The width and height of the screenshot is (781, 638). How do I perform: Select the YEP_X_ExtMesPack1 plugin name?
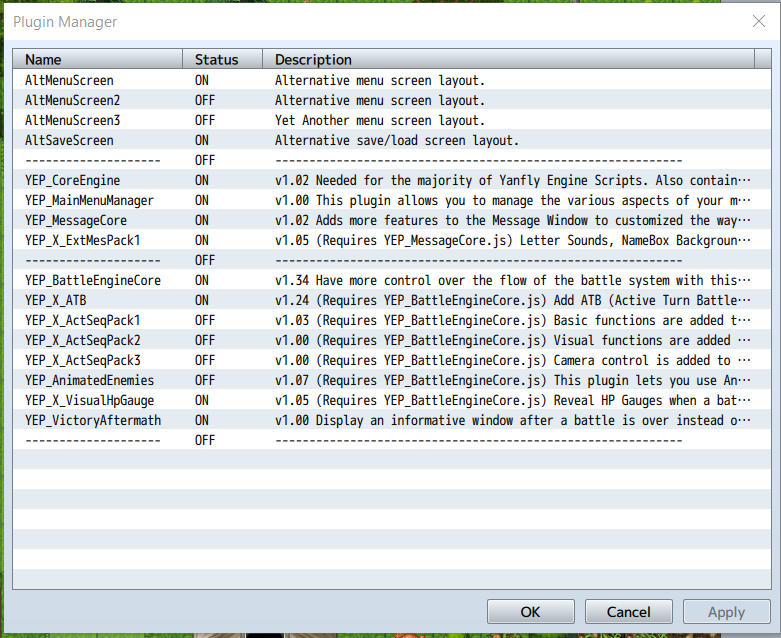(x=83, y=240)
